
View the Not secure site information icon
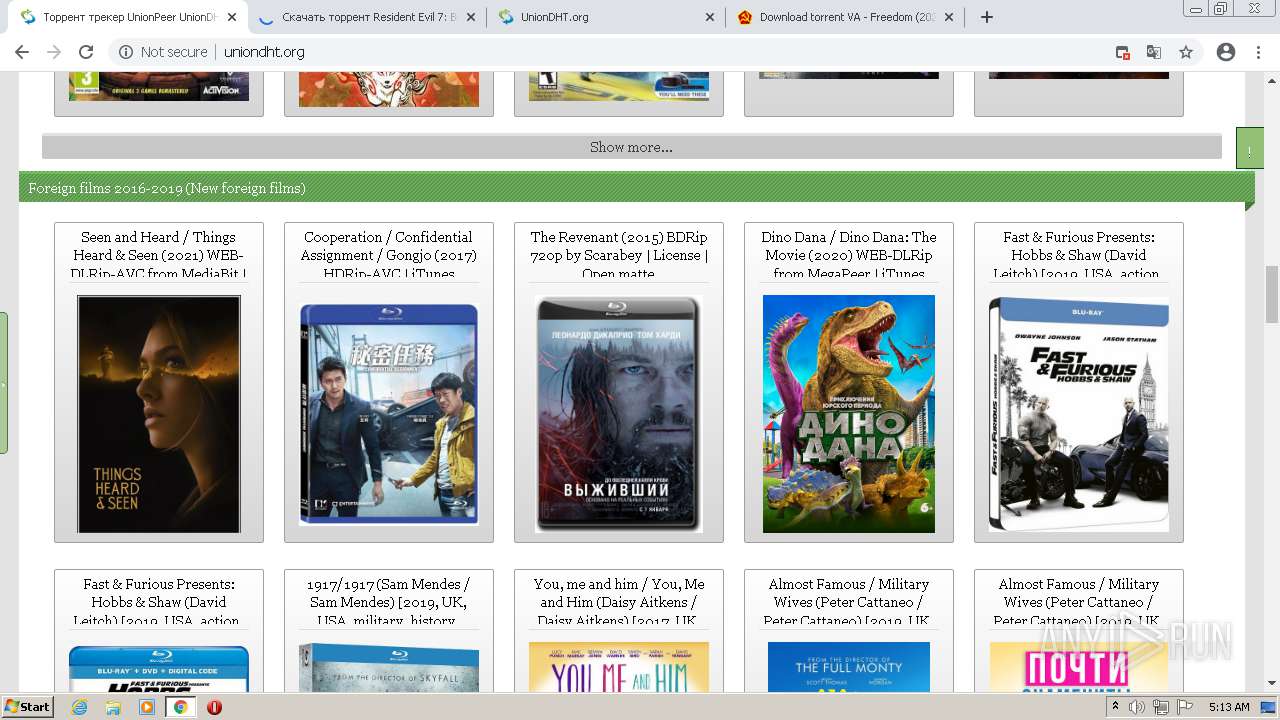coord(126,52)
